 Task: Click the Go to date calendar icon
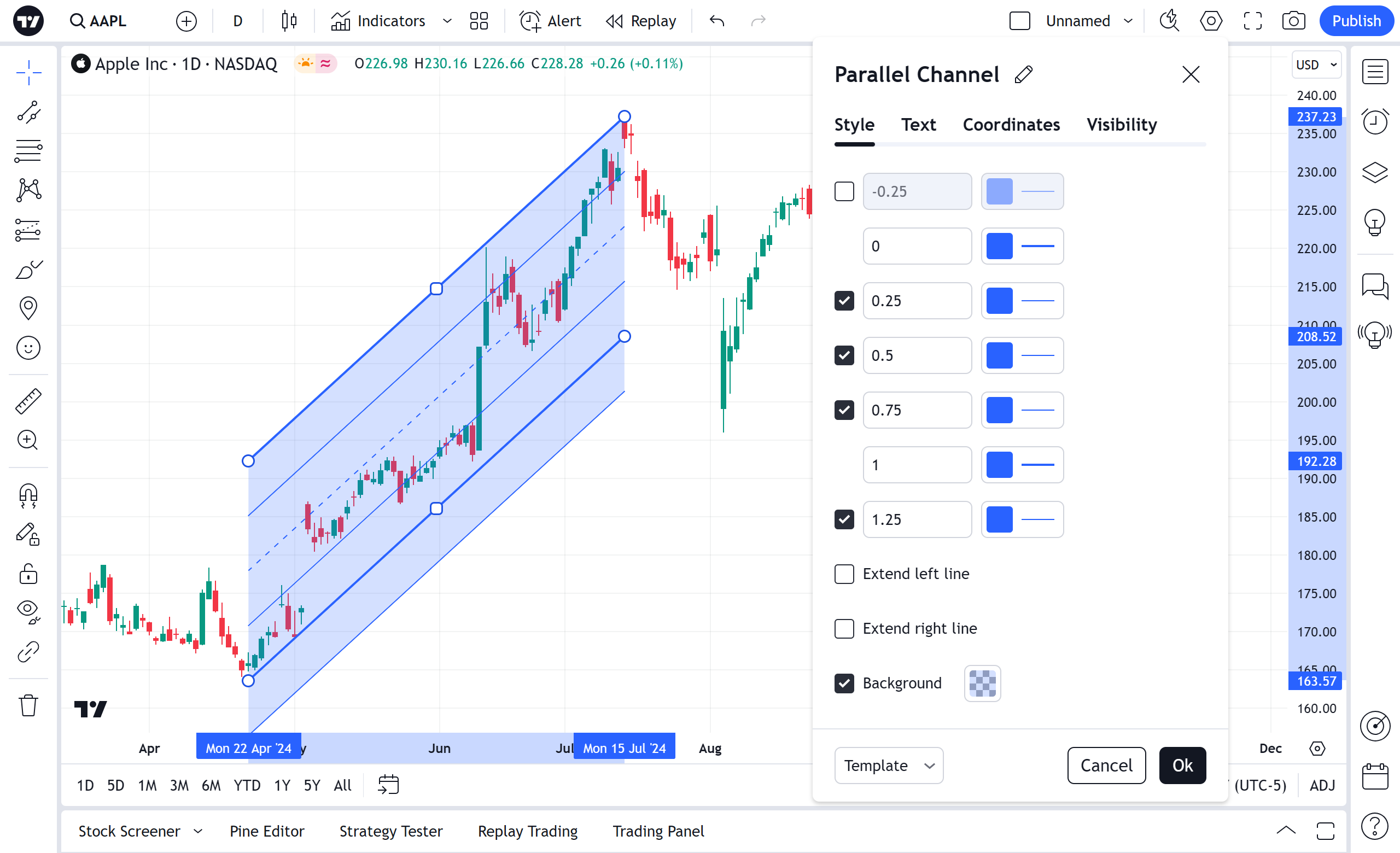388,785
